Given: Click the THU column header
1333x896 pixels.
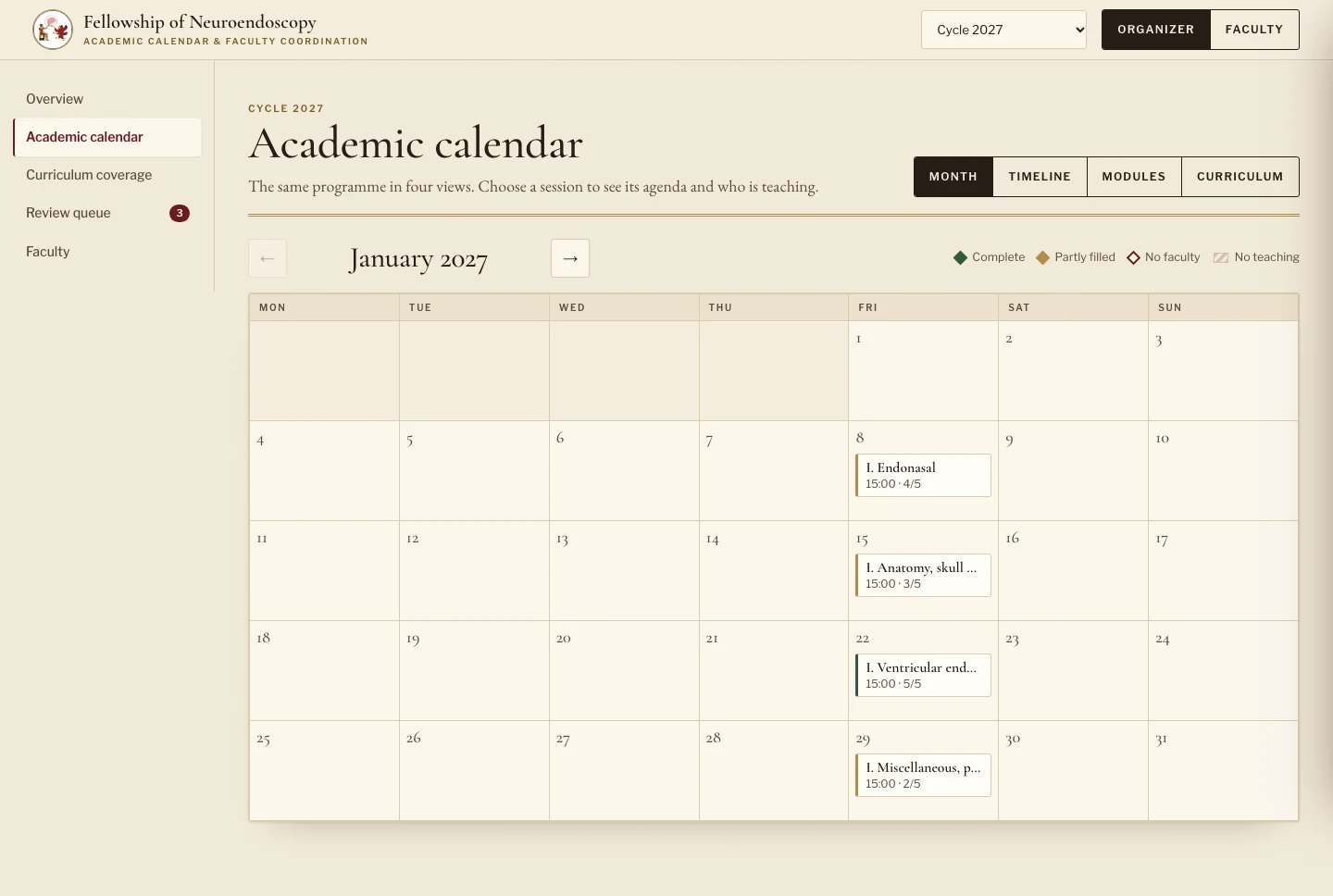Looking at the screenshot, I should 774,307.
